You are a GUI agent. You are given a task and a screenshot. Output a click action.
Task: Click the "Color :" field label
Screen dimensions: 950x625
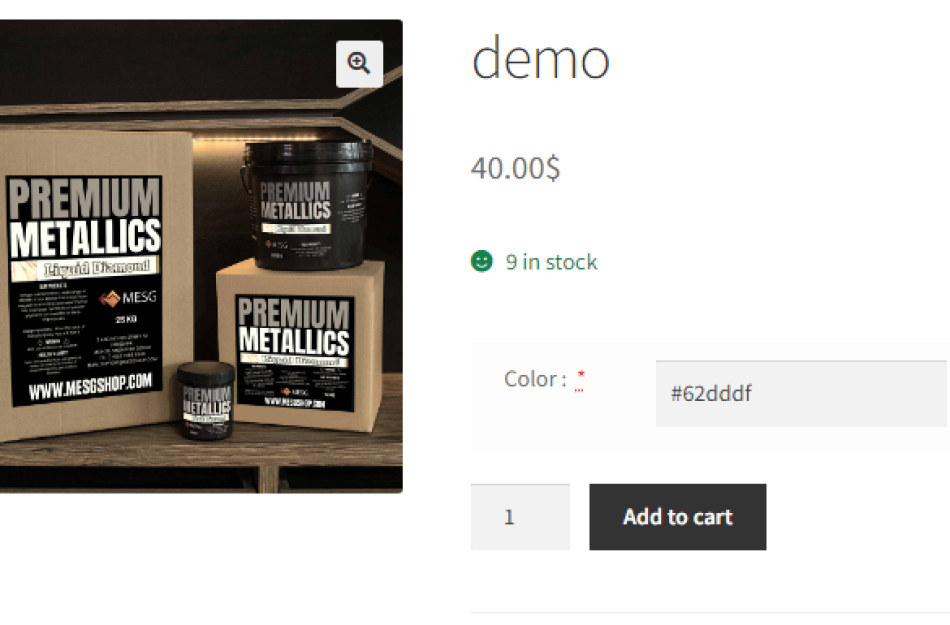click(535, 379)
